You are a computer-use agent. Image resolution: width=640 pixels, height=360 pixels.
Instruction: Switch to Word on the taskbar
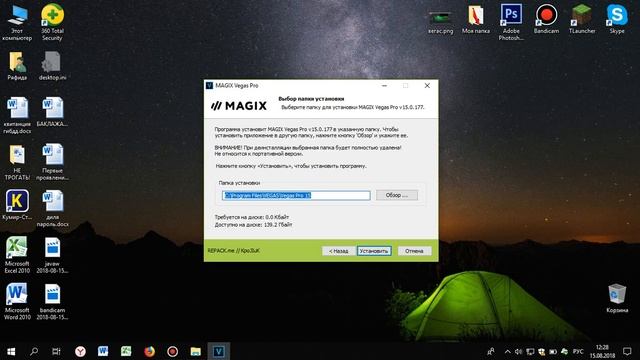[103, 351]
